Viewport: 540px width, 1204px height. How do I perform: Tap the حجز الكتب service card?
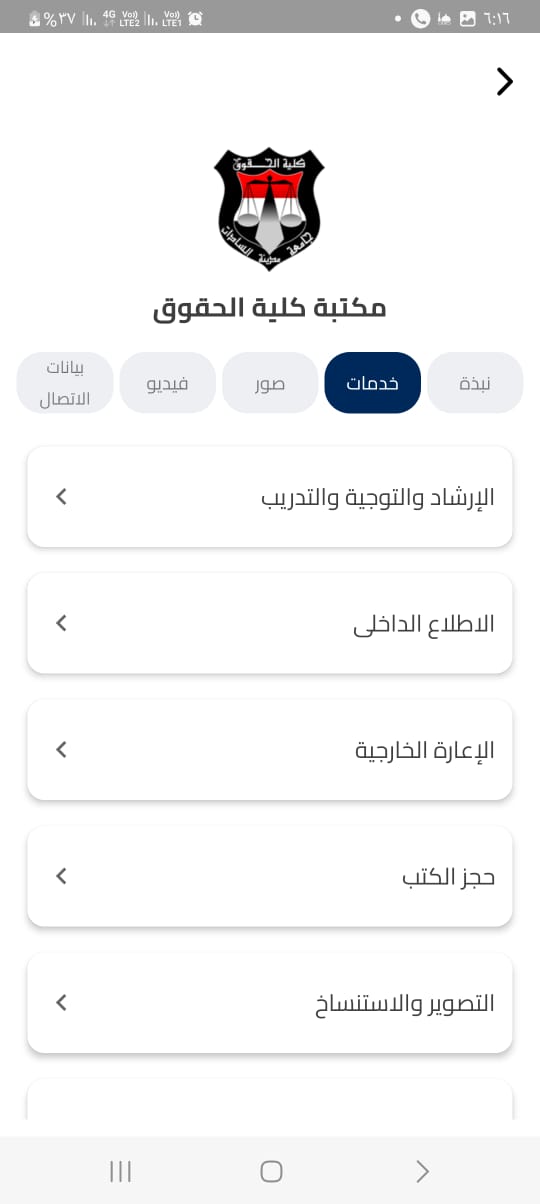[270, 876]
